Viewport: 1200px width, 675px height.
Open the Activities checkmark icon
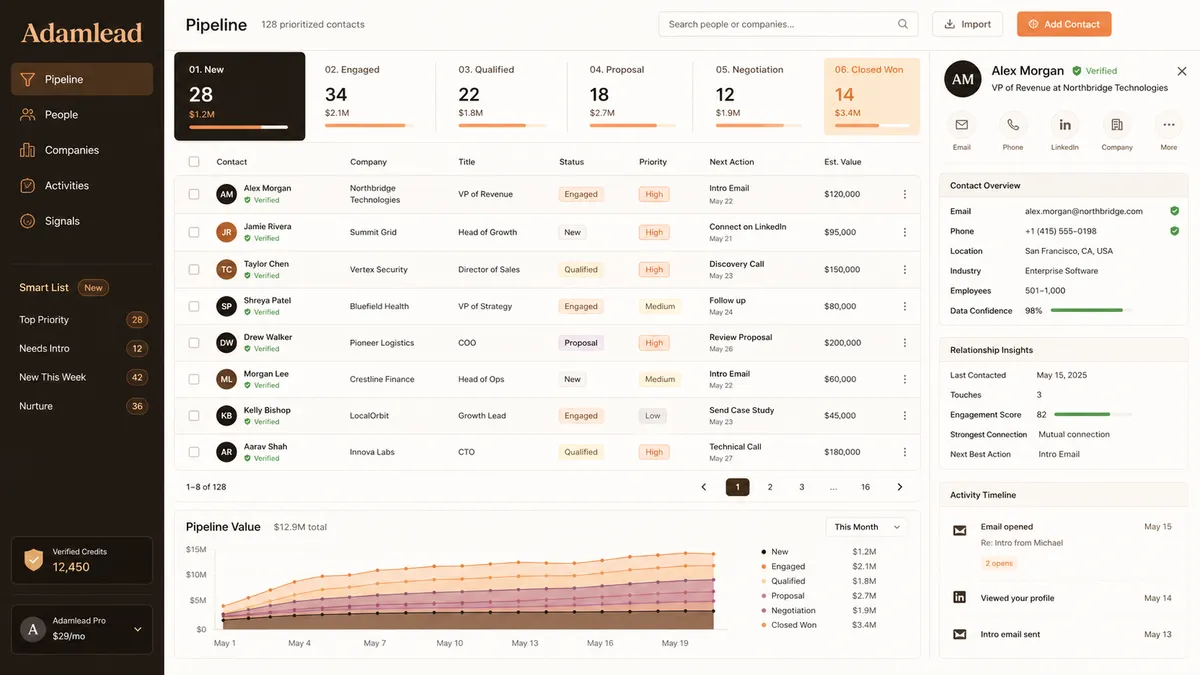click(28, 186)
